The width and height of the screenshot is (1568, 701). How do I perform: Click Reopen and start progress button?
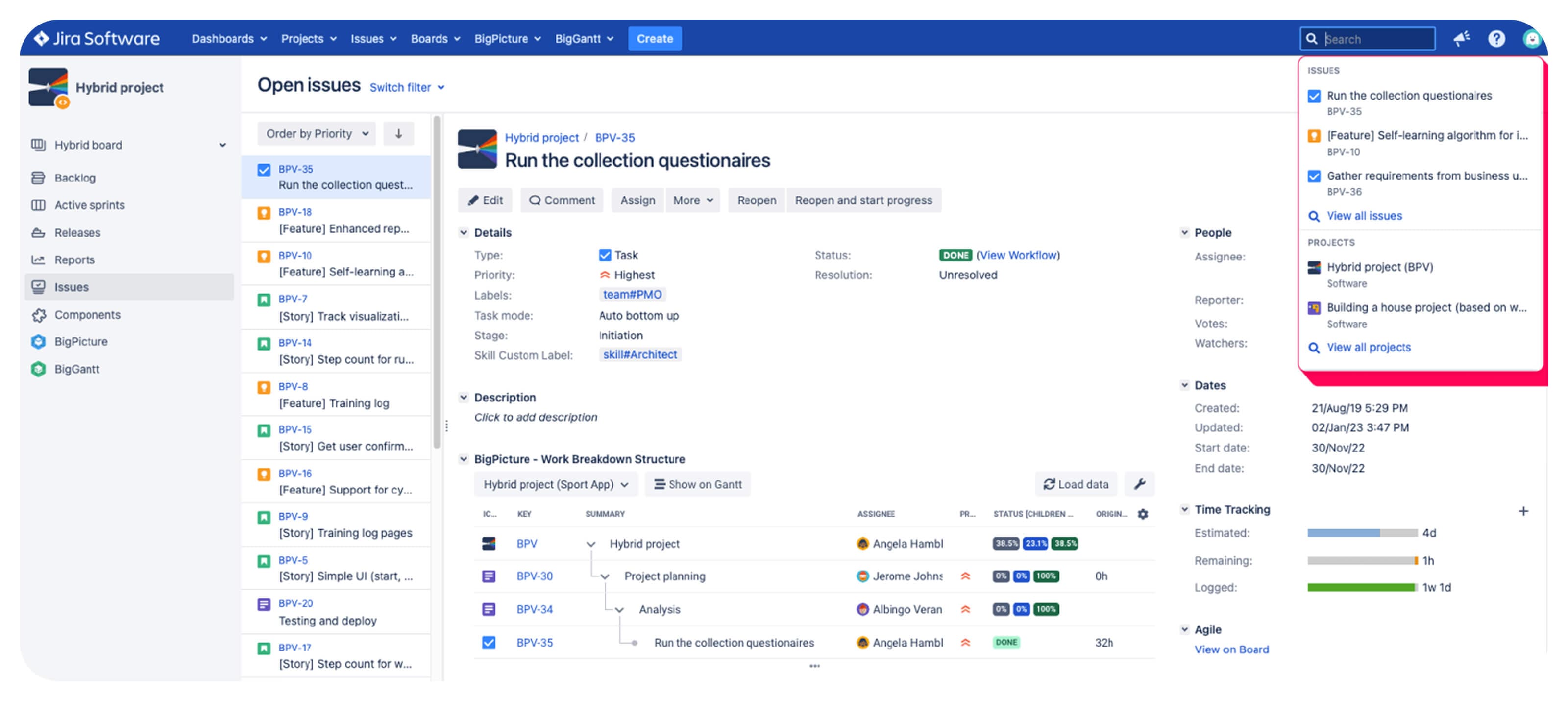click(863, 200)
